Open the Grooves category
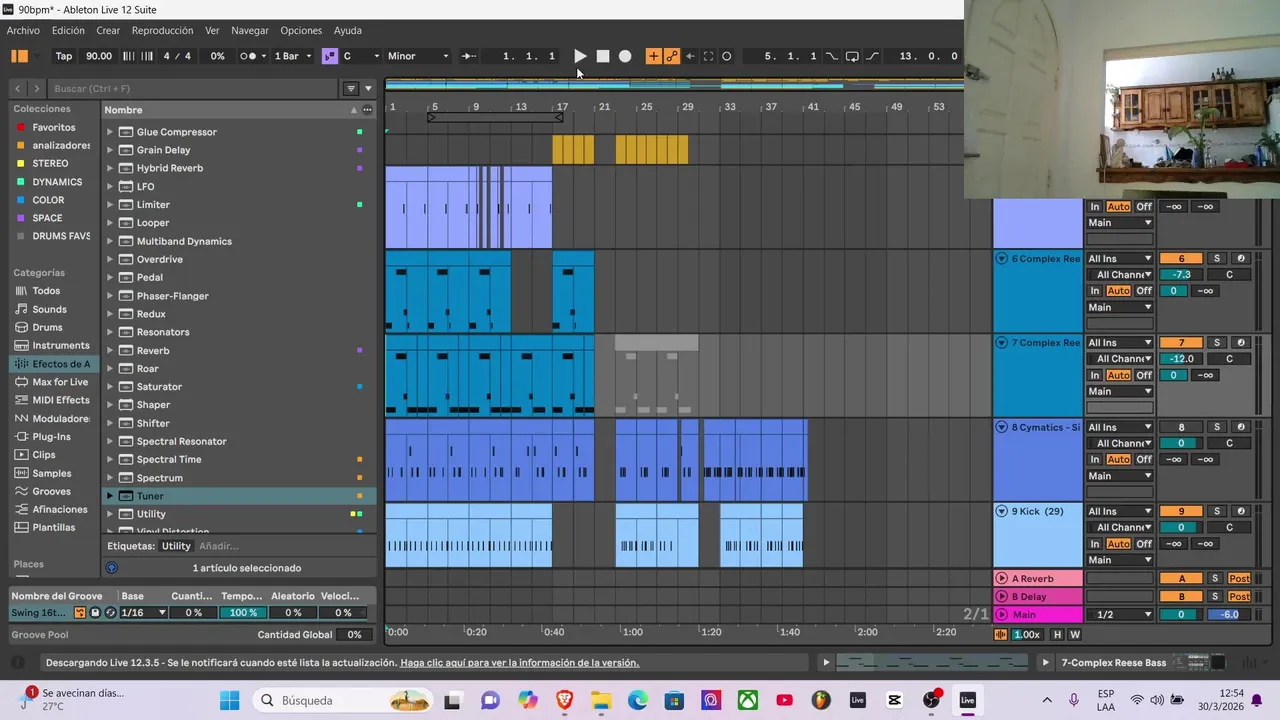The height and width of the screenshot is (720, 1280). (x=51, y=491)
